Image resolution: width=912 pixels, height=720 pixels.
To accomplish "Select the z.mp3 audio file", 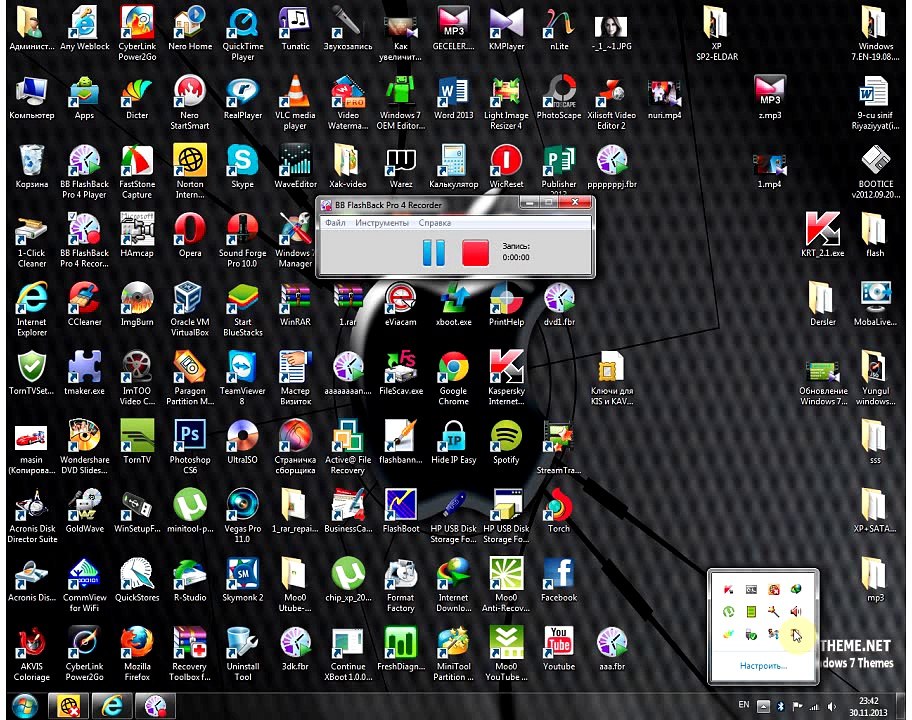I will 770,98.
